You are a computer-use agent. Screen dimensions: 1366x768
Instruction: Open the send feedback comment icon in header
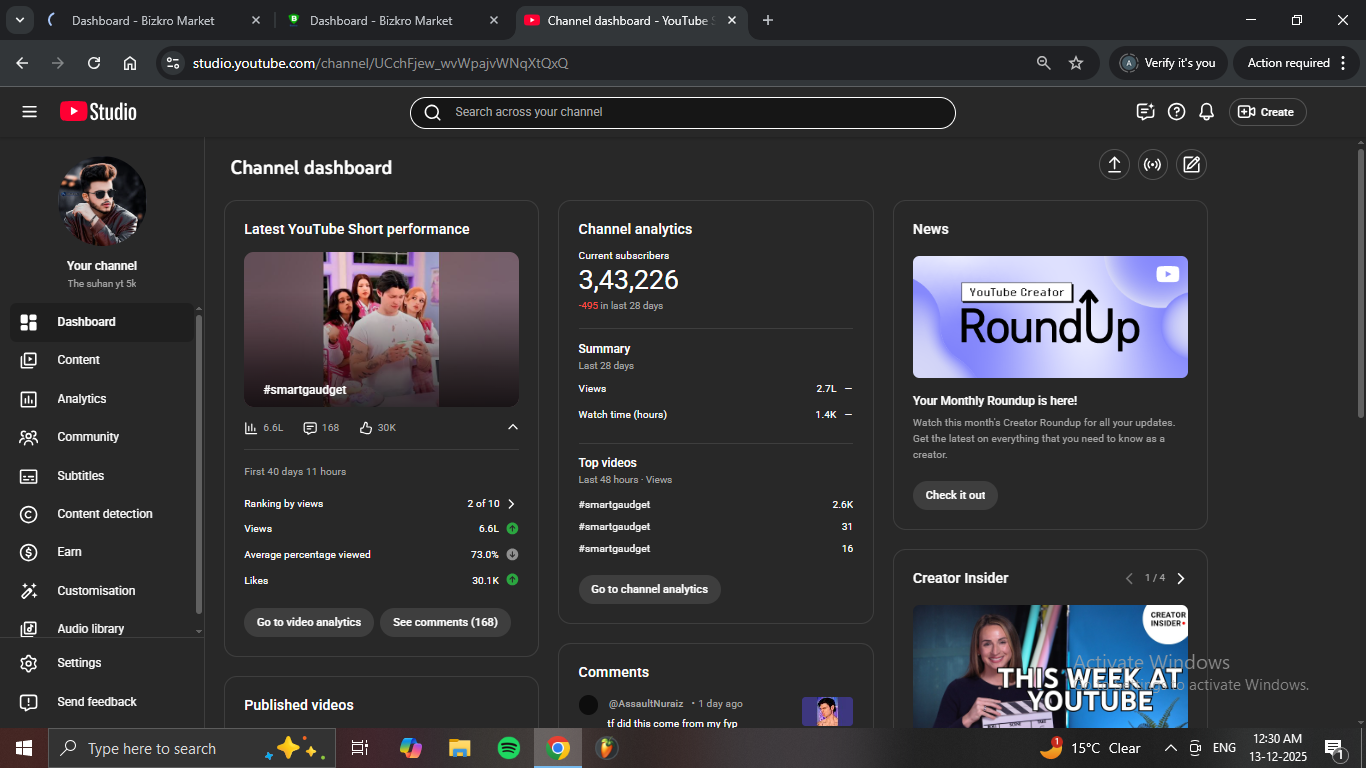tap(1146, 112)
